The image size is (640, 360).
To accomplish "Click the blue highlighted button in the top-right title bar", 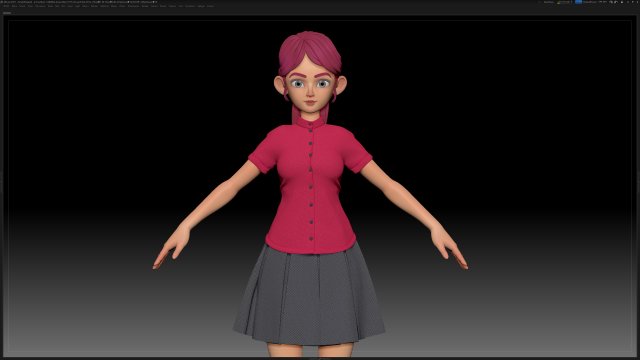I will coord(578,2).
